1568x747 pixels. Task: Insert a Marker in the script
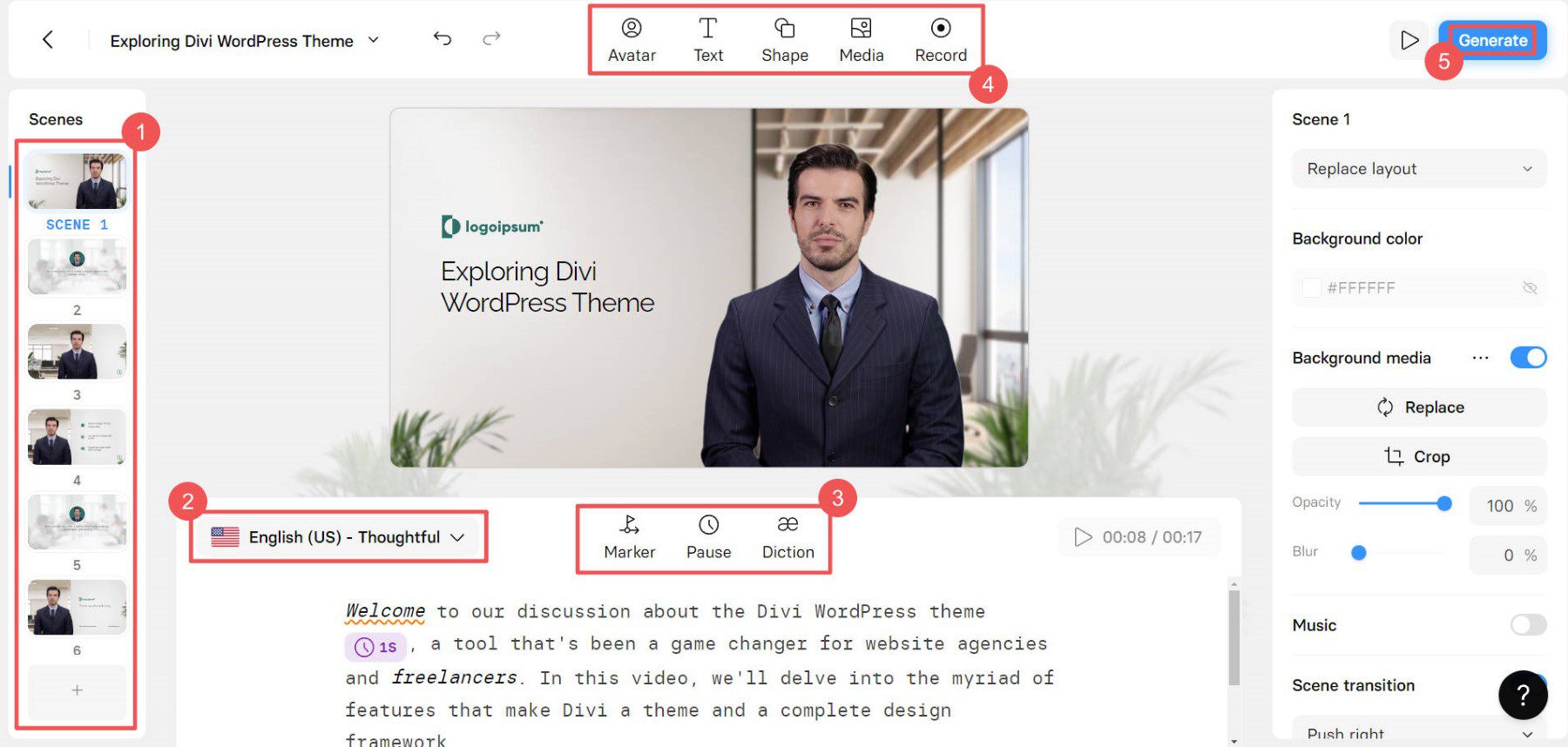(x=629, y=537)
